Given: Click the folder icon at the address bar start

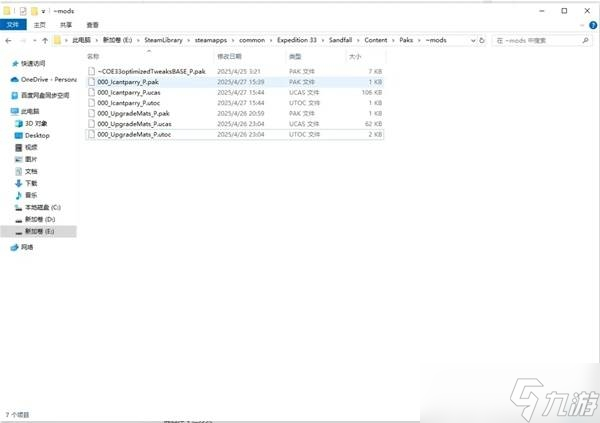Looking at the screenshot, I should 57,40.
